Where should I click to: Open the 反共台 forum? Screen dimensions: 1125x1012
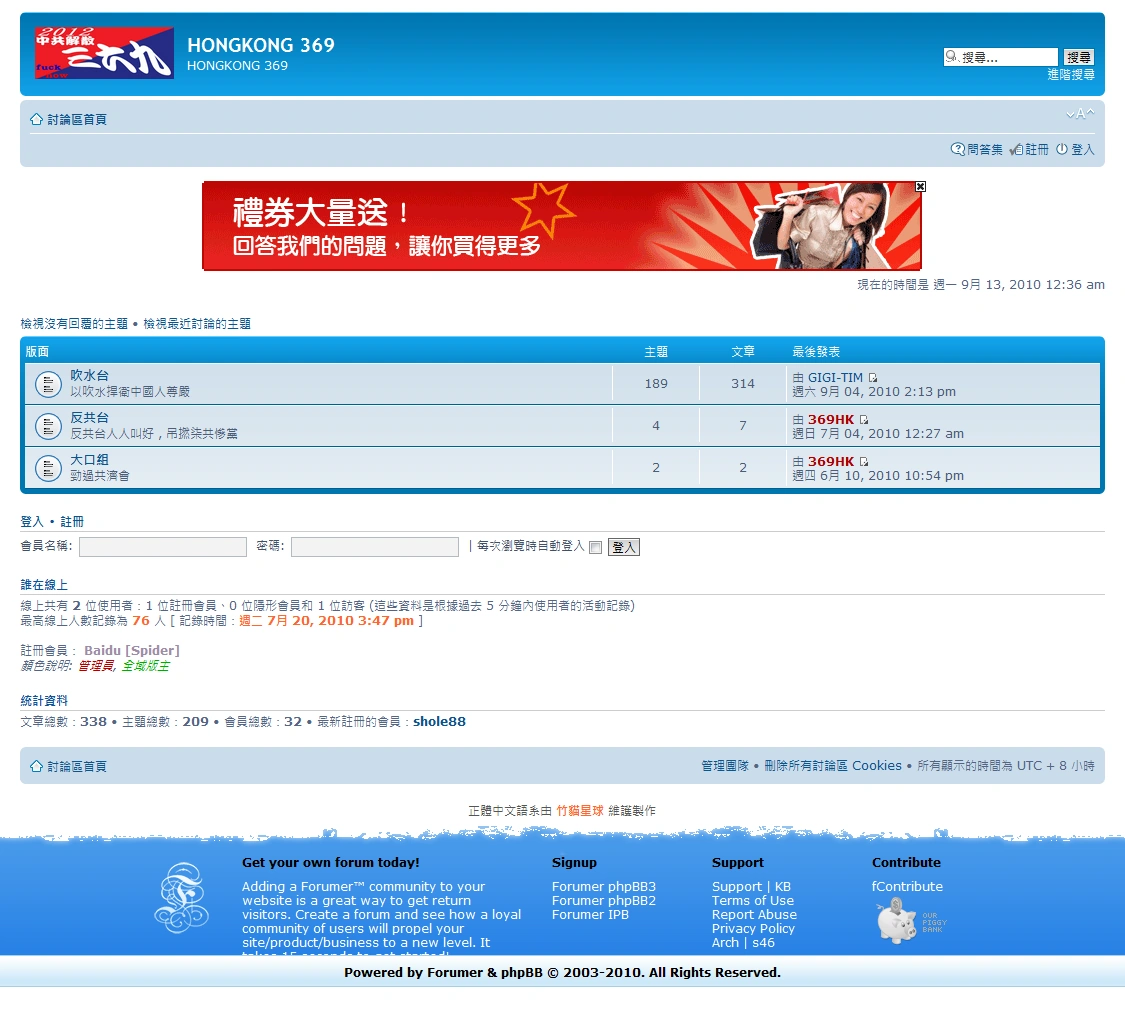point(90,417)
